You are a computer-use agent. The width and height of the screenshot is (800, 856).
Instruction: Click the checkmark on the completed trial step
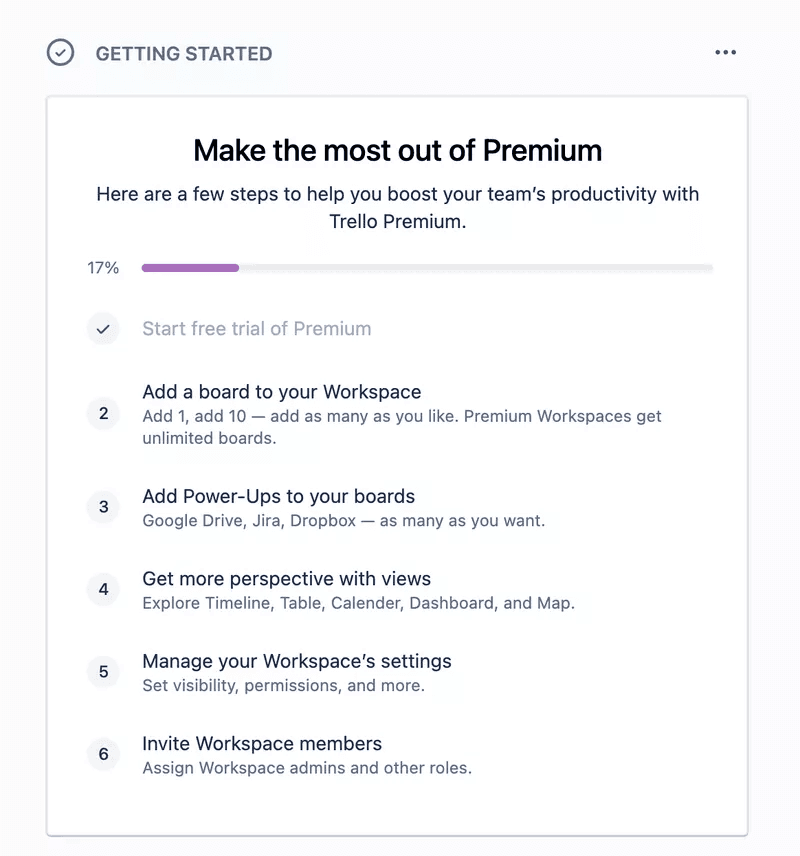point(103,328)
